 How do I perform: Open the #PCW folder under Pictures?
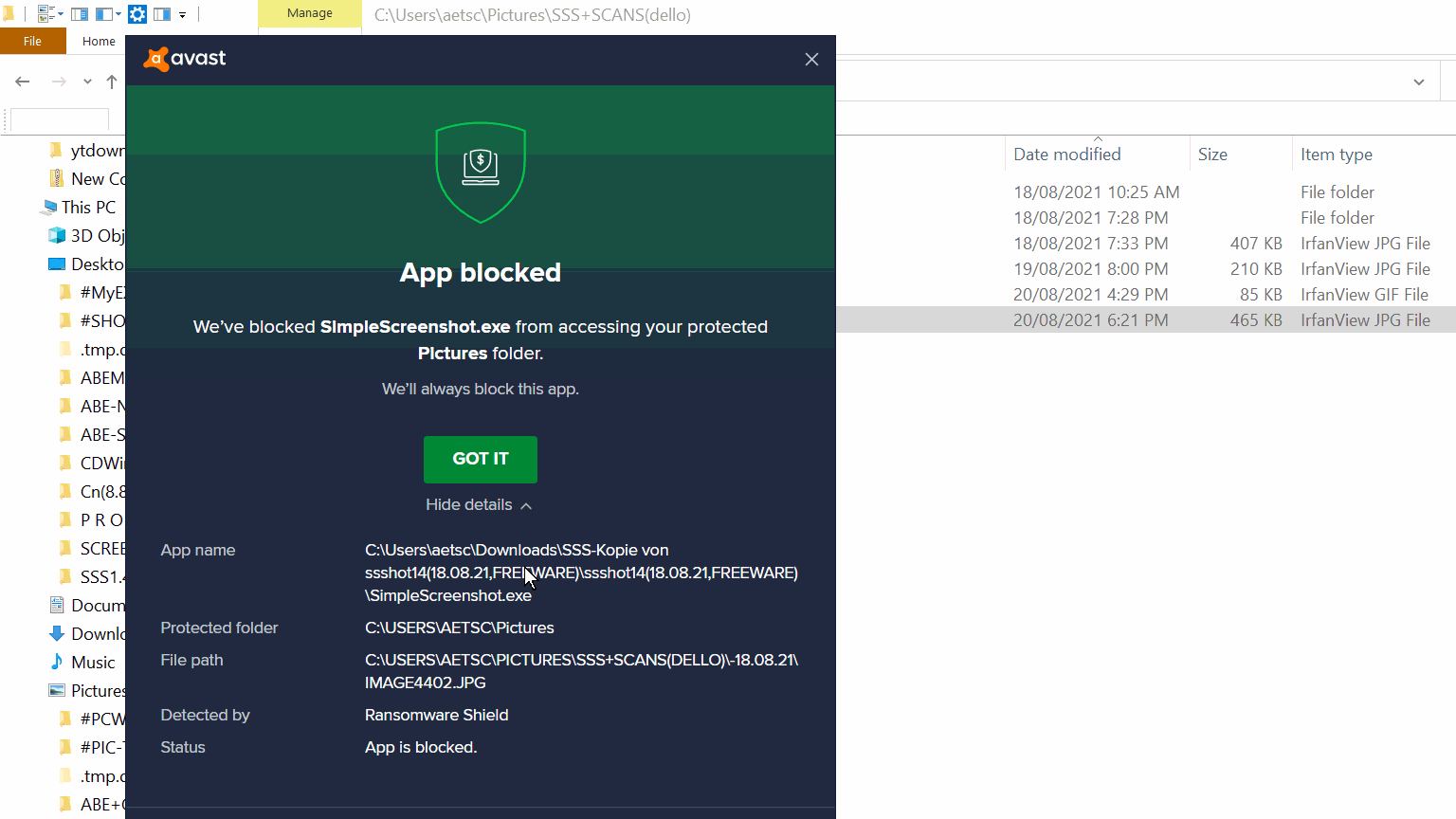coord(91,719)
